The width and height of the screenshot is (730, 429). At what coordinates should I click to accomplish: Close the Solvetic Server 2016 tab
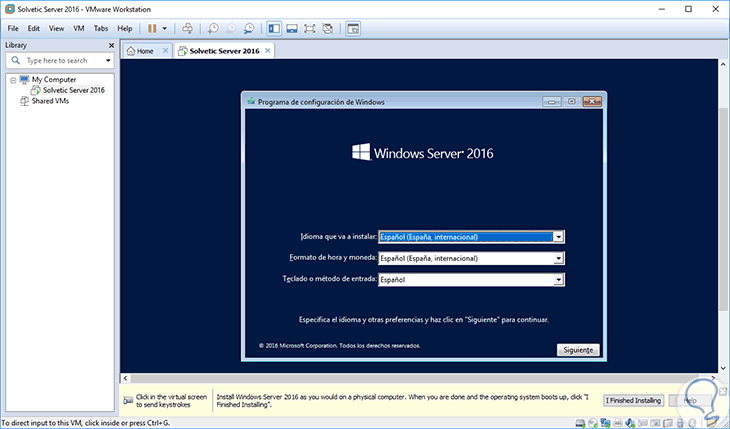(x=267, y=51)
